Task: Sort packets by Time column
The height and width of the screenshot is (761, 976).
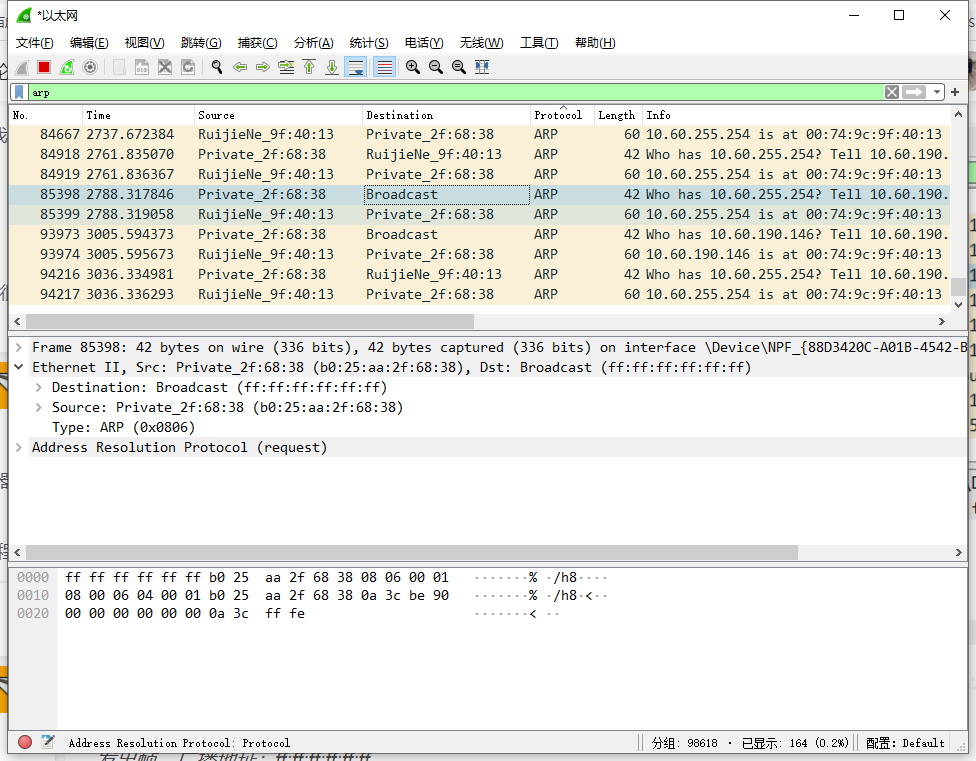Action: point(138,115)
